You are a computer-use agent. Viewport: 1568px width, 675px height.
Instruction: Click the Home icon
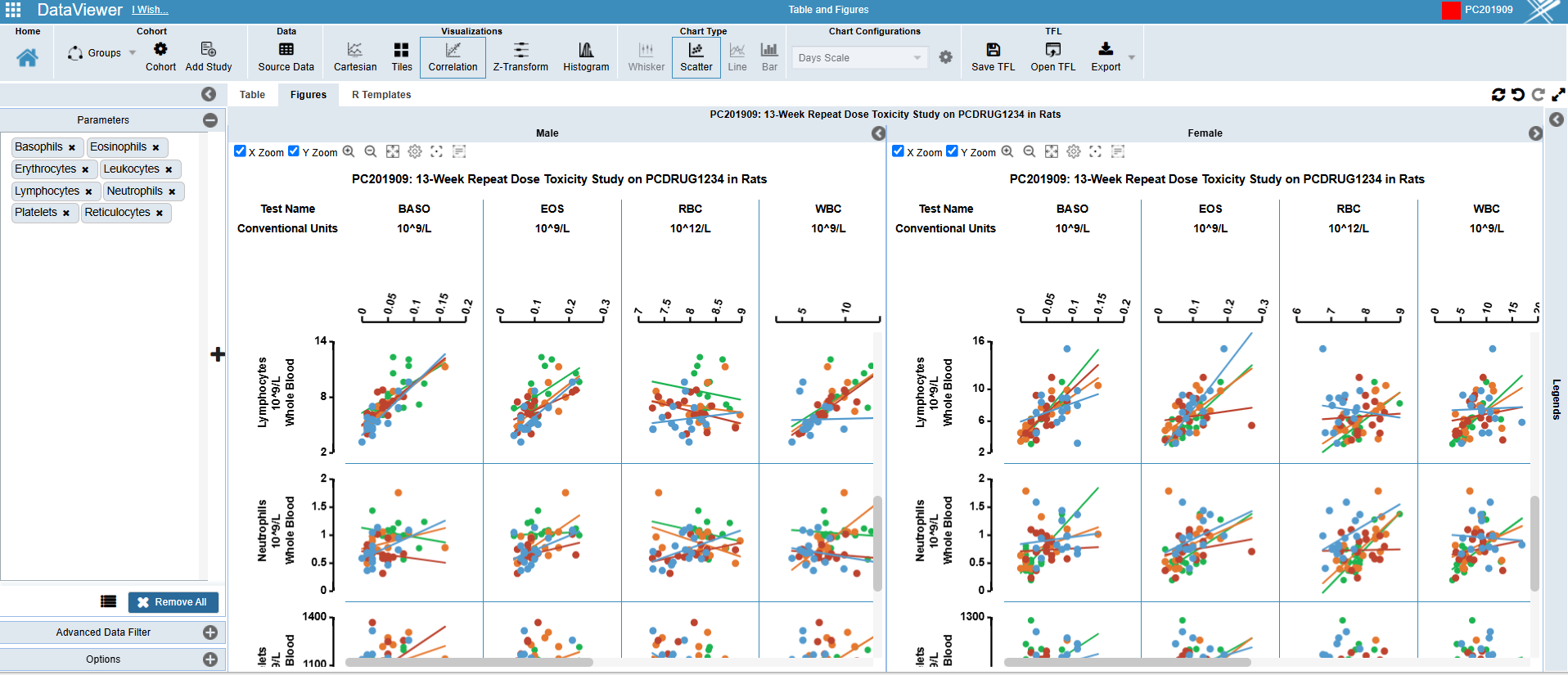[27, 57]
